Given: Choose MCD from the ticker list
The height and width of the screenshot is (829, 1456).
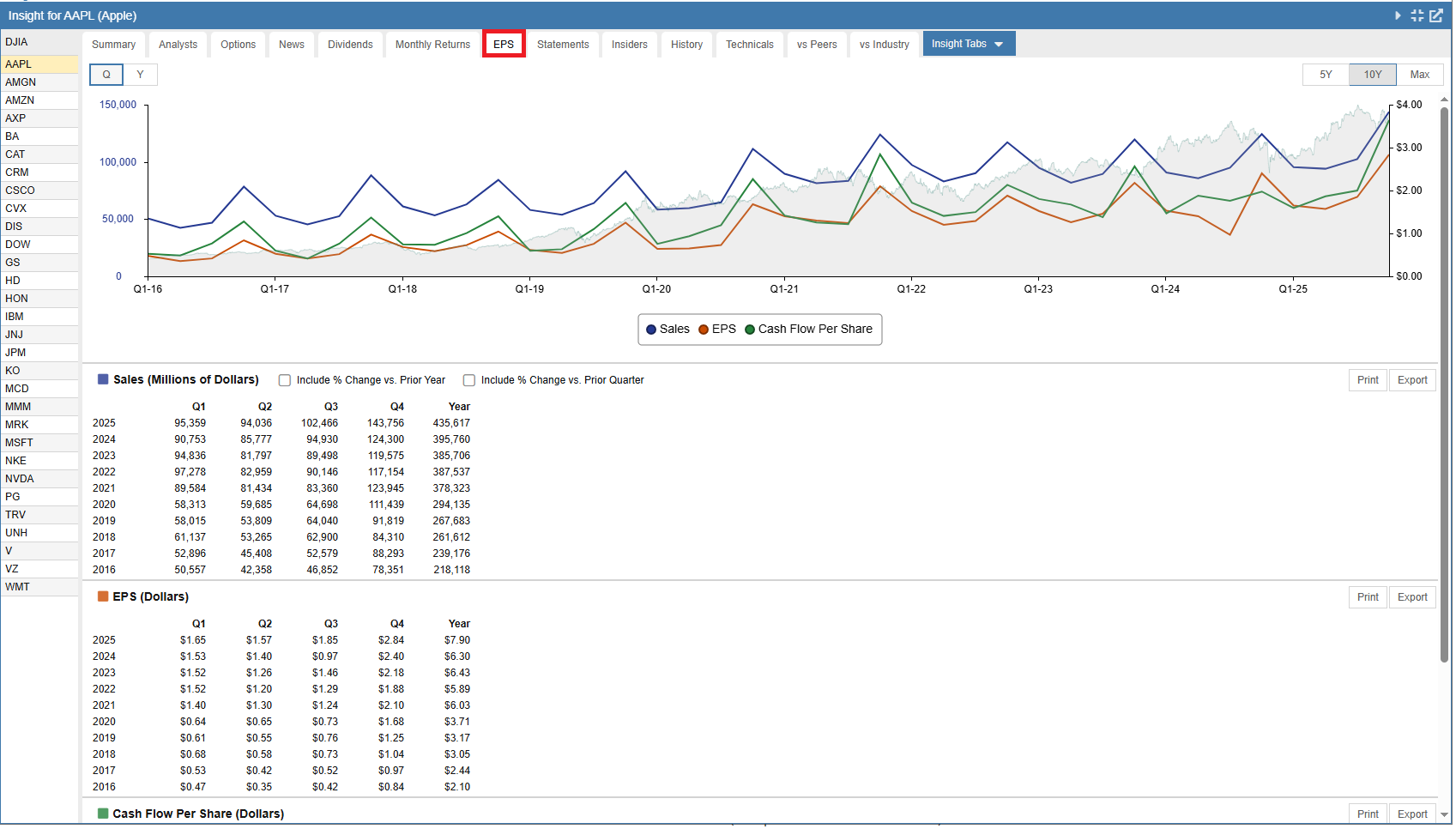Looking at the screenshot, I should click(39, 389).
